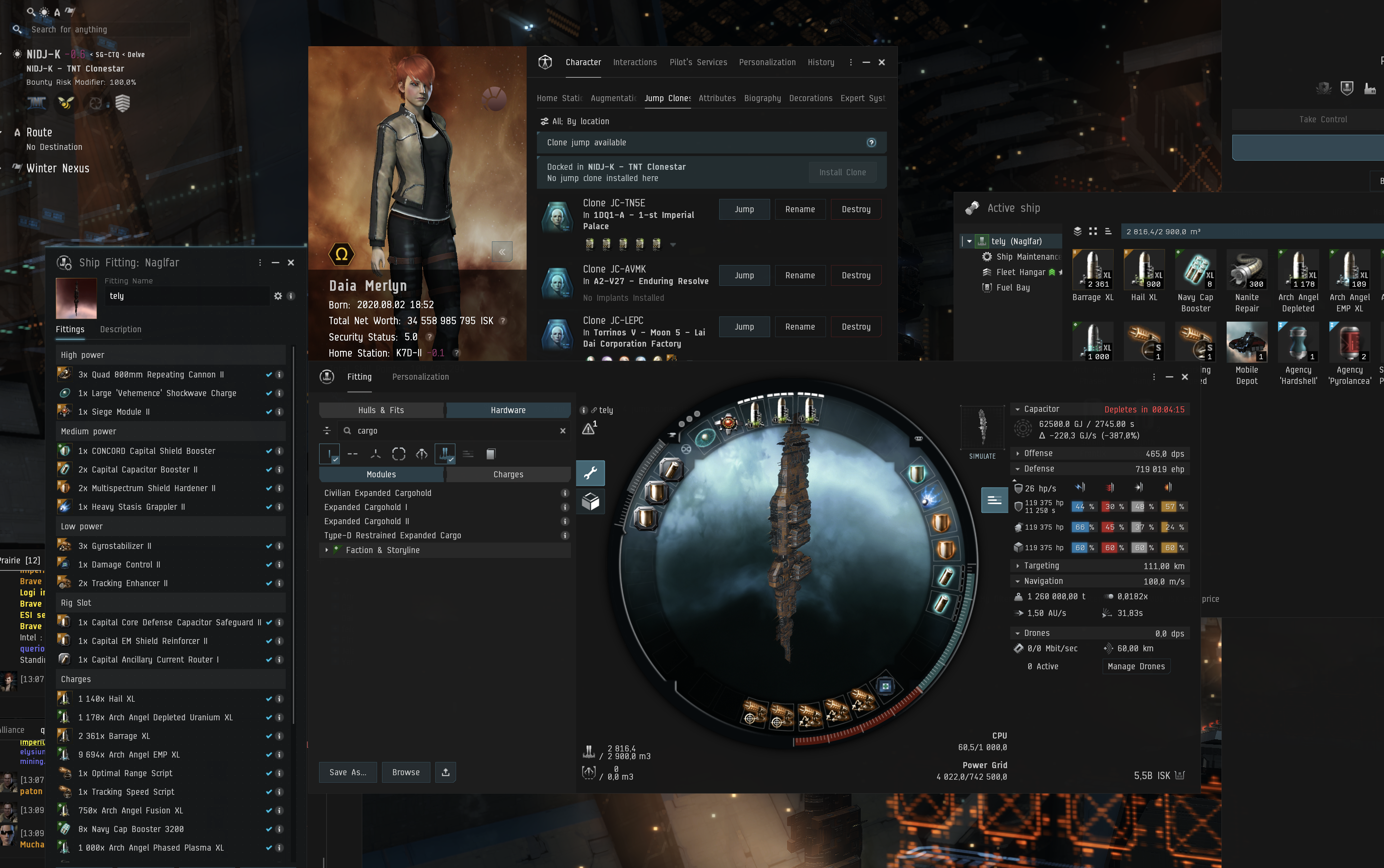Open the Character window options menu dots
Image resolution: width=1384 pixels, height=868 pixels.
(x=851, y=62)
